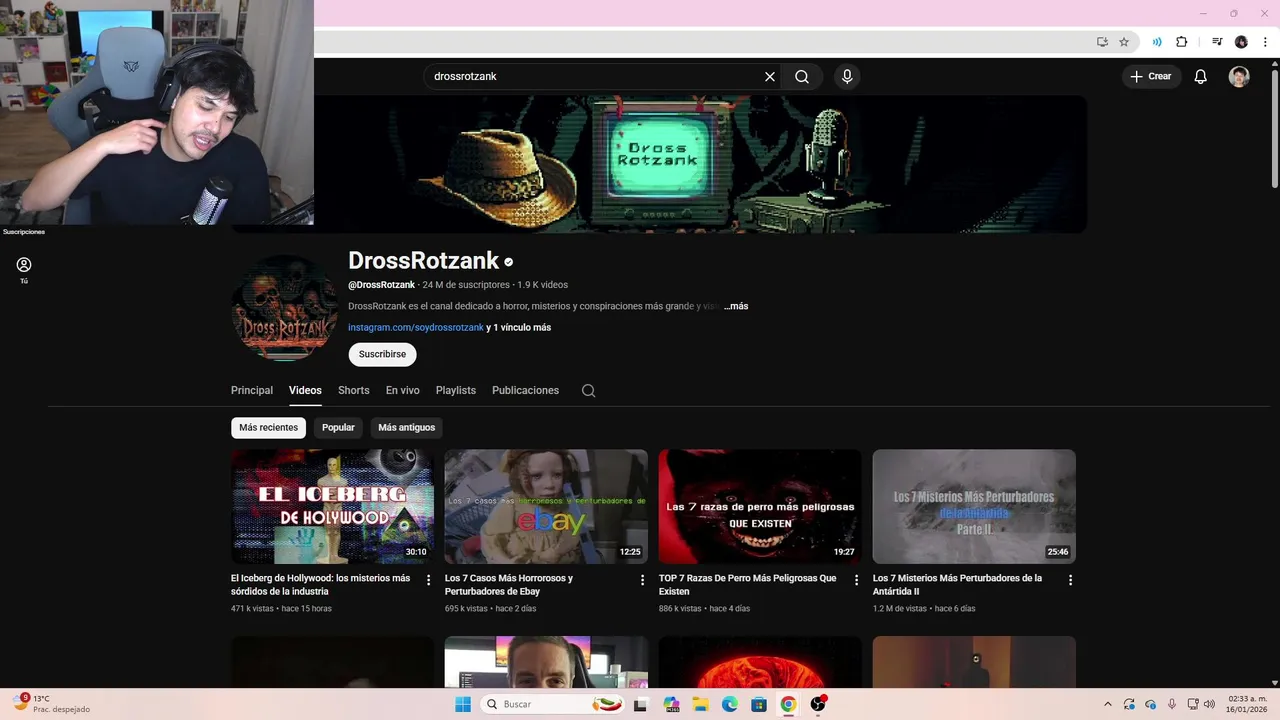Open options for Misterios de la Antártida II video

click(x=1070, y=580)
